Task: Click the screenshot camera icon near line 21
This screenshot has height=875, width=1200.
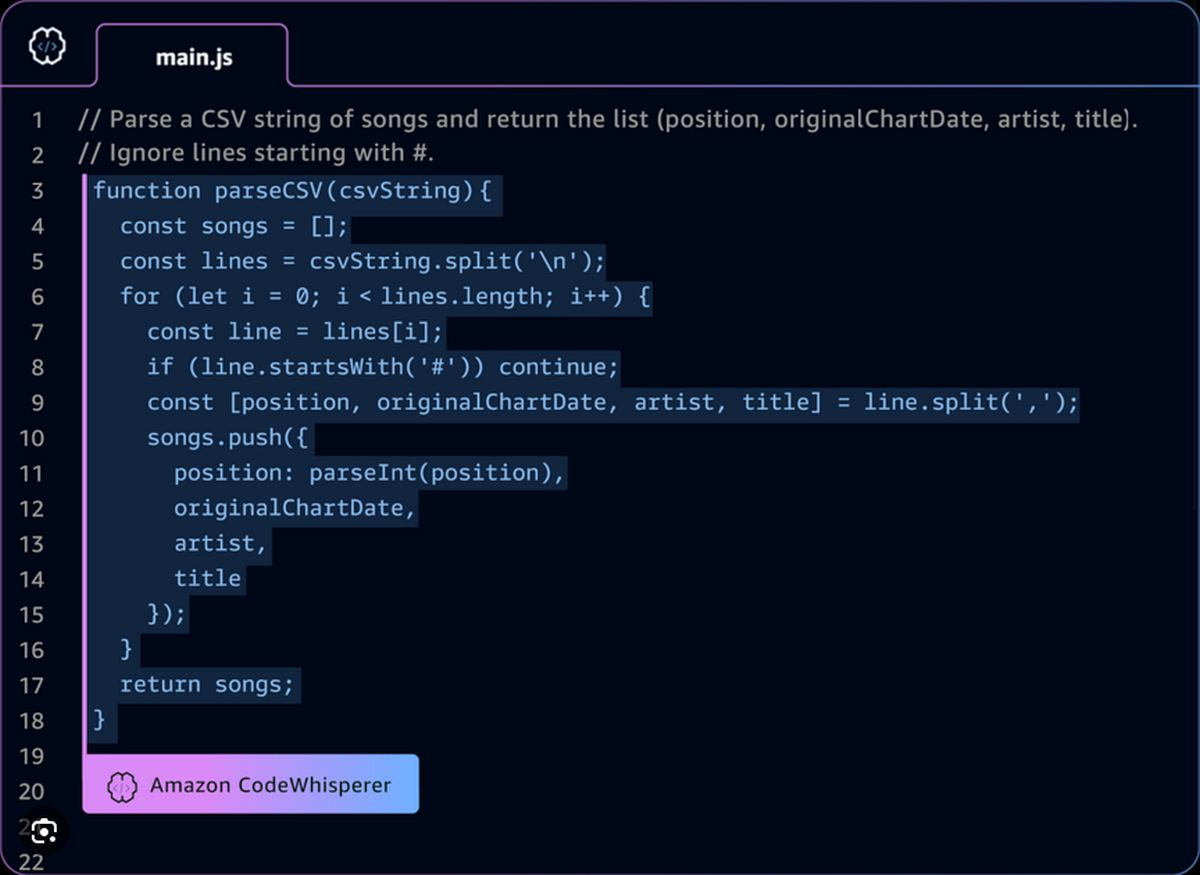Action: (43, 831)
